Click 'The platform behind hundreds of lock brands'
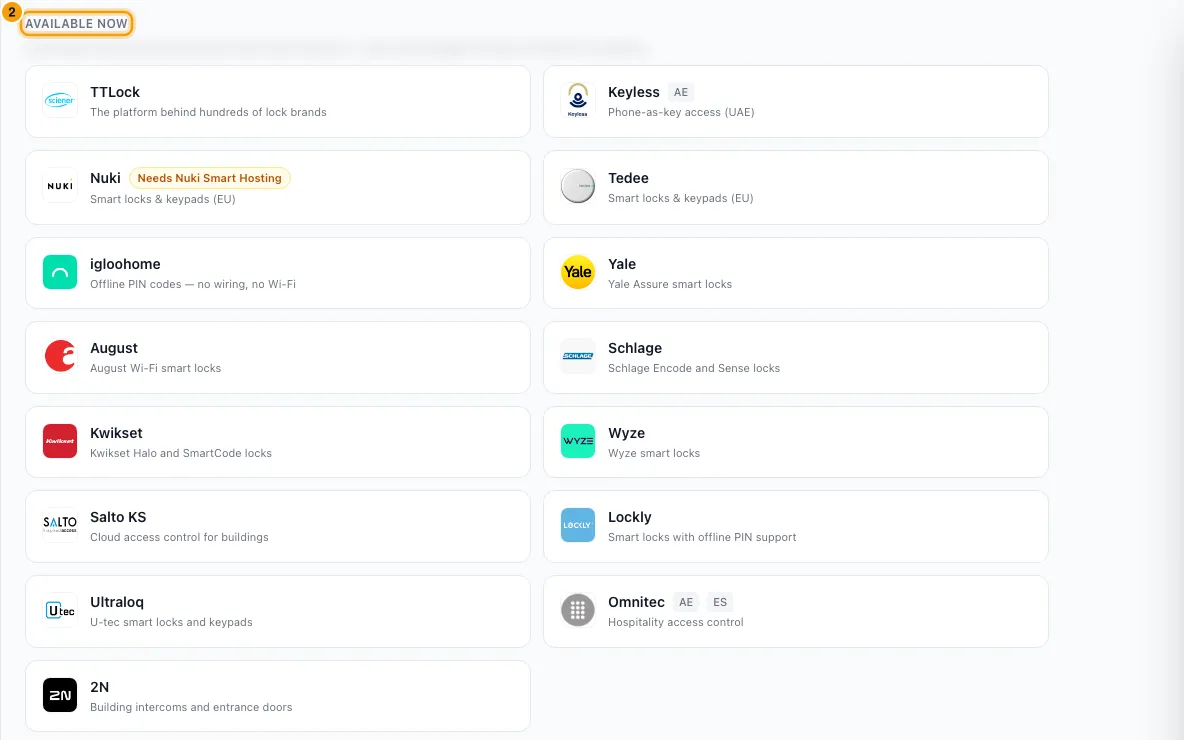The height and width of the screenshot is (740, 1184). click(x=208, y=112)
